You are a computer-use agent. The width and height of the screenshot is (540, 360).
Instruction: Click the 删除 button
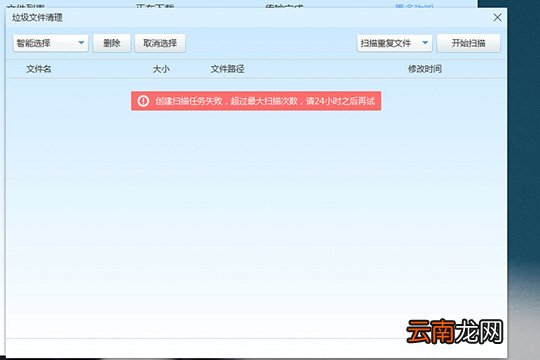(112, 43)
